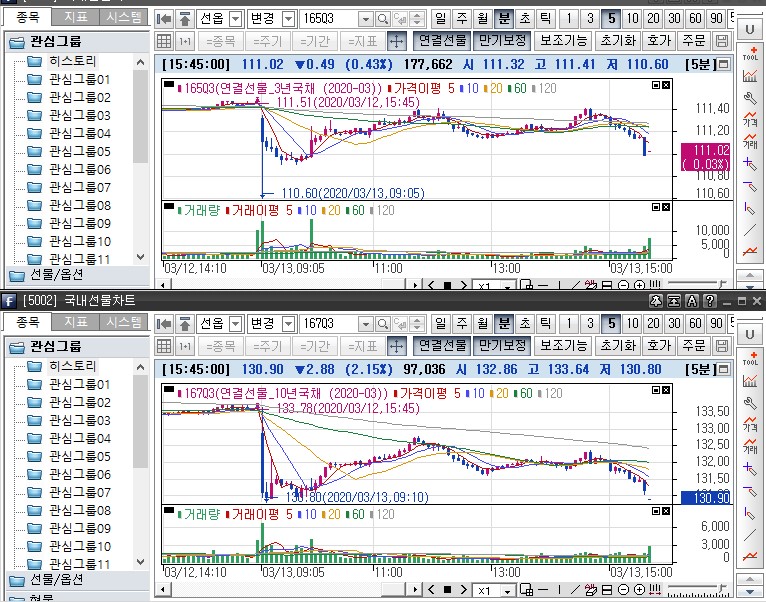The height and width of the screenshot is (602, 766).
Task: Click previous arrow in lower chart bottom toolbar
Action: (x=431, y=590)
